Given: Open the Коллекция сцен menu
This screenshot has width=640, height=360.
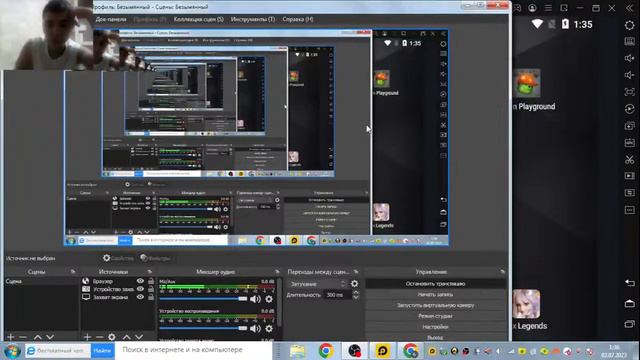Looking at the screenshot, I should (198, 19).
